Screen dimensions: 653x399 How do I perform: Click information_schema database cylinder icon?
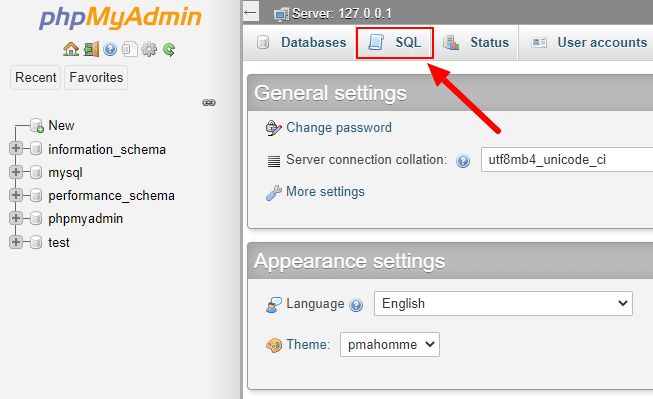tap(36, 148)
